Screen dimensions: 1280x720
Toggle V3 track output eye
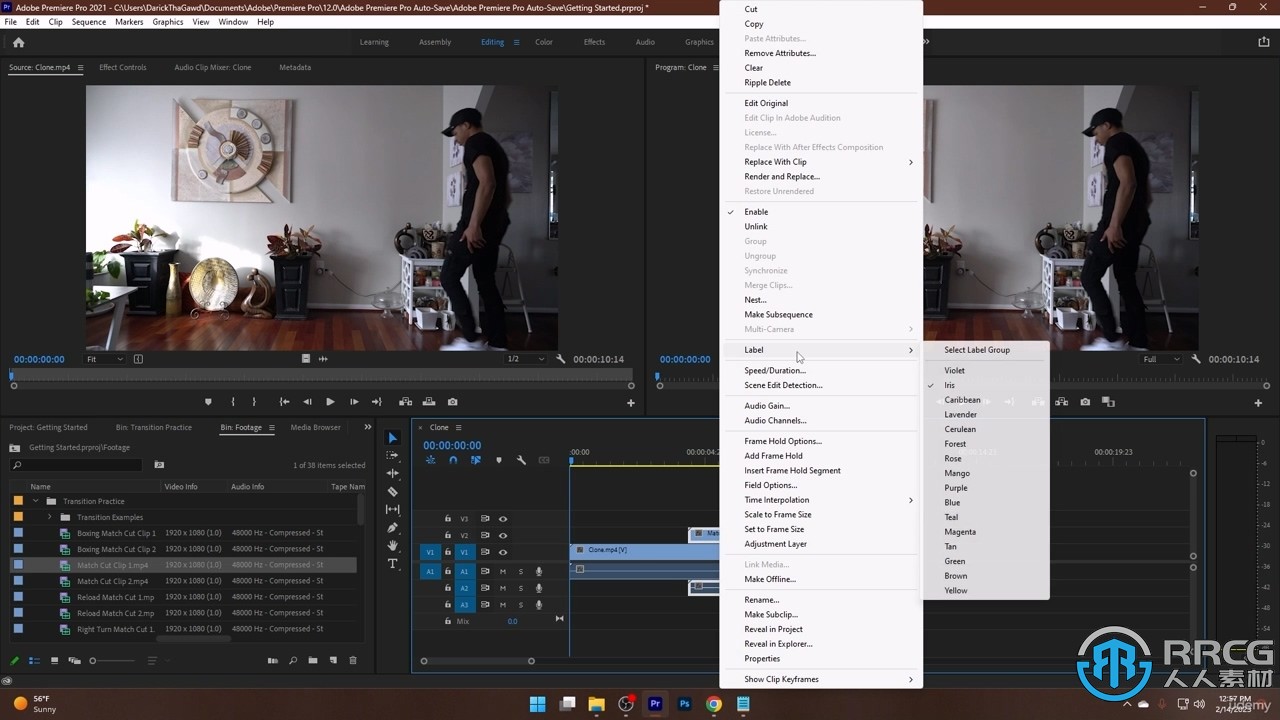click(503, 519)
